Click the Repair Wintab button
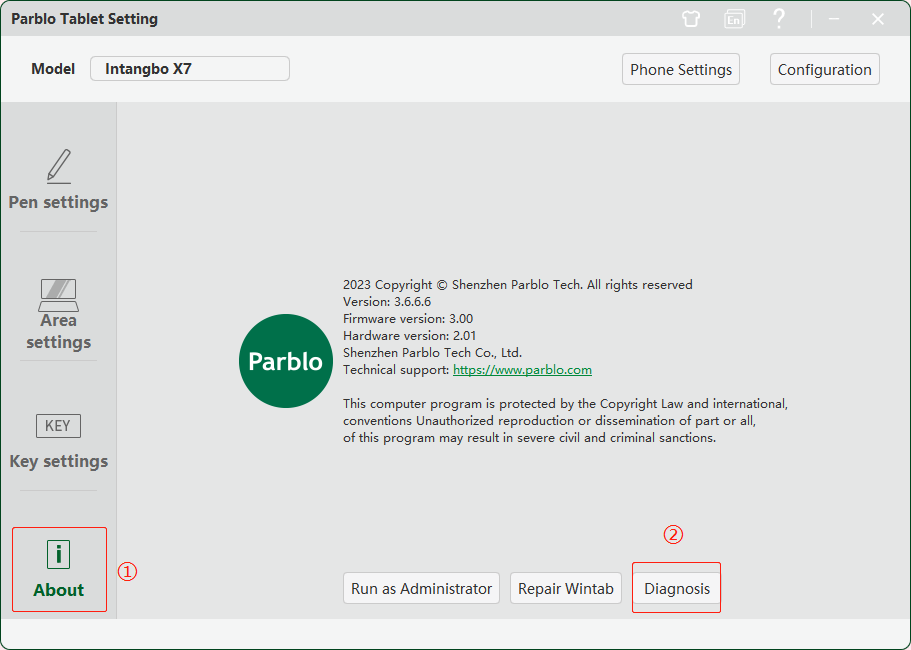The height and width of the screenshot is (650, 911). click(566, 588)
